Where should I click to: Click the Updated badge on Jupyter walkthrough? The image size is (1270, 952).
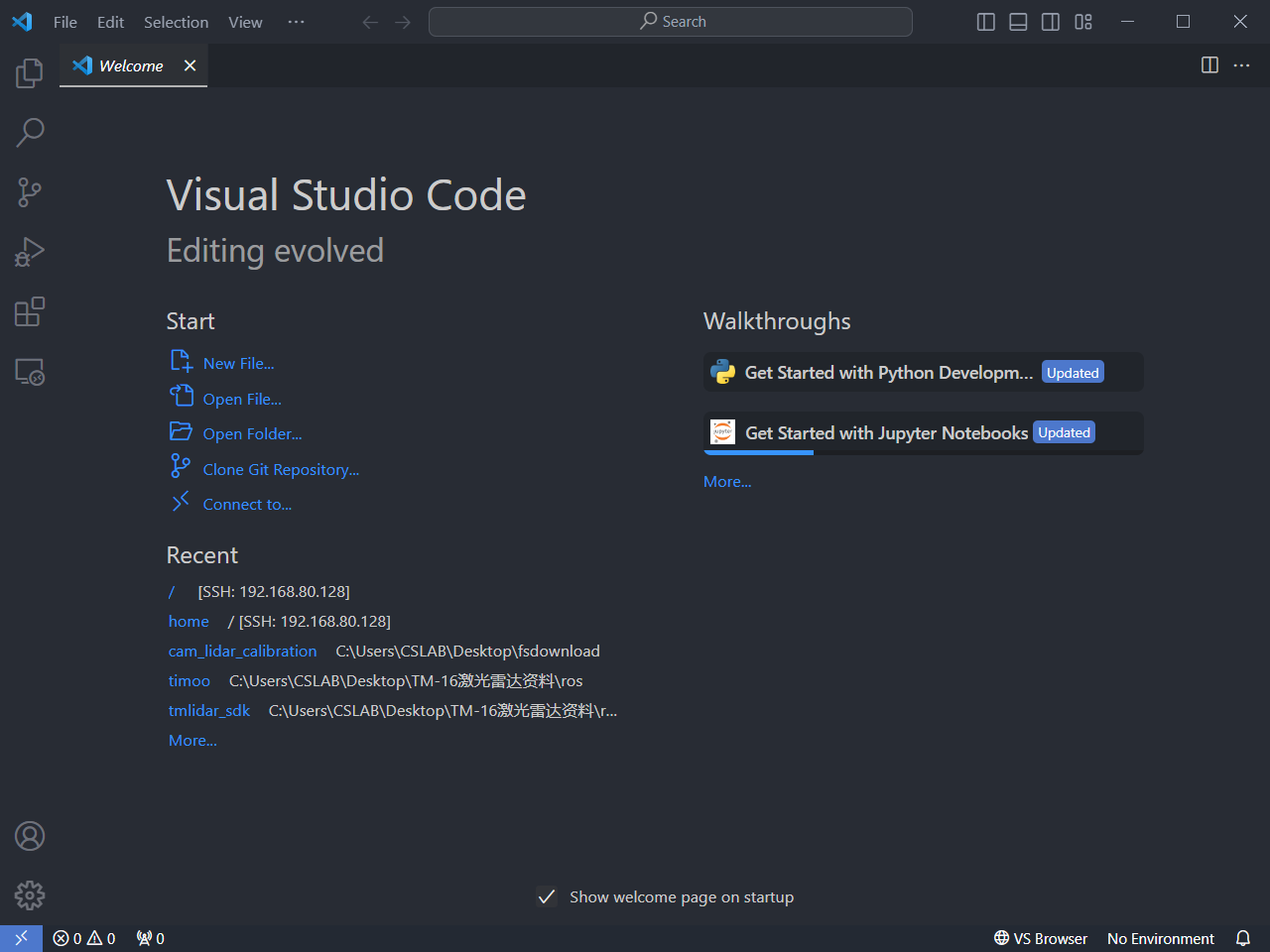(x=1064, y=432)
